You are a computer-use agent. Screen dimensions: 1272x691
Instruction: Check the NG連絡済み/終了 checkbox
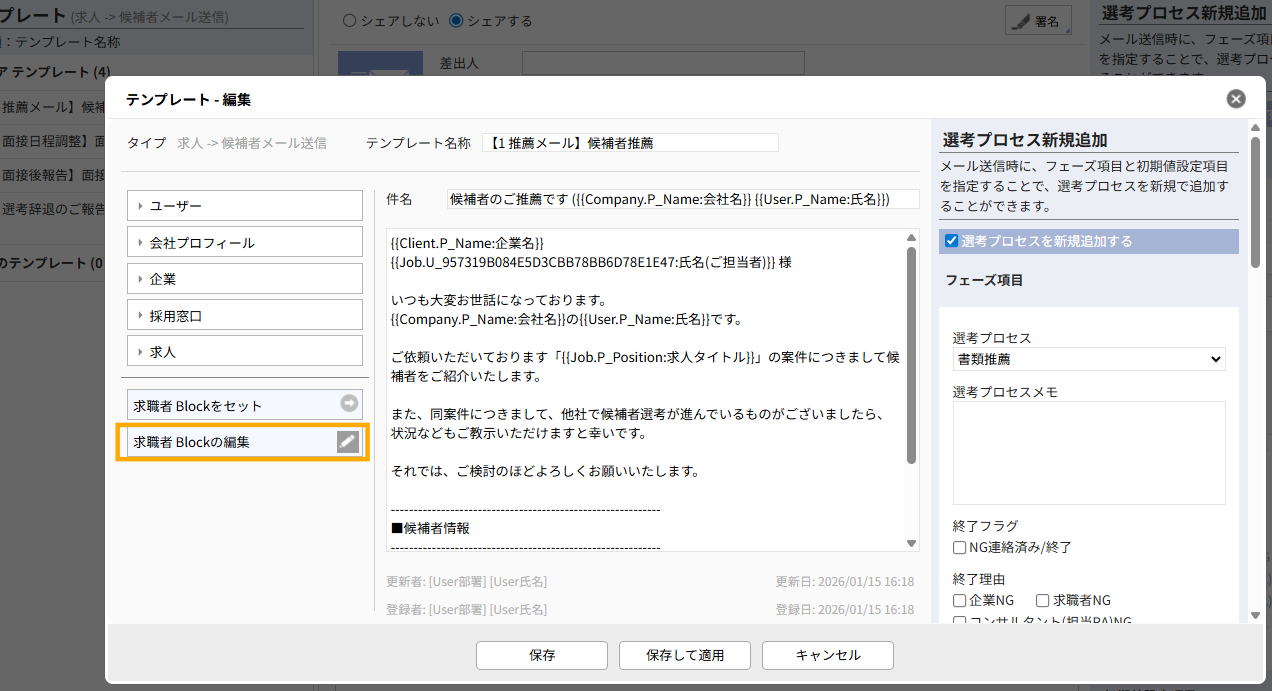click(960, 548)
